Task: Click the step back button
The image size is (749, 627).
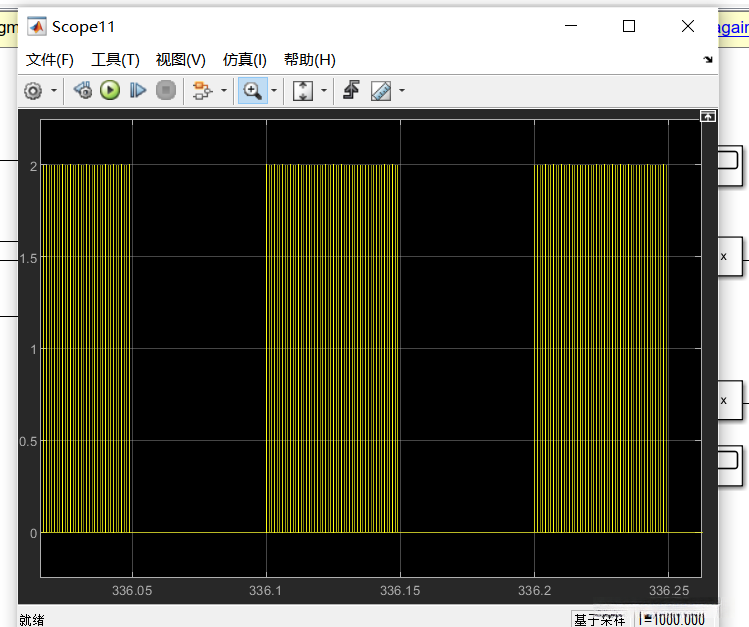Action: pyautogui.click(x=83, y=91)
